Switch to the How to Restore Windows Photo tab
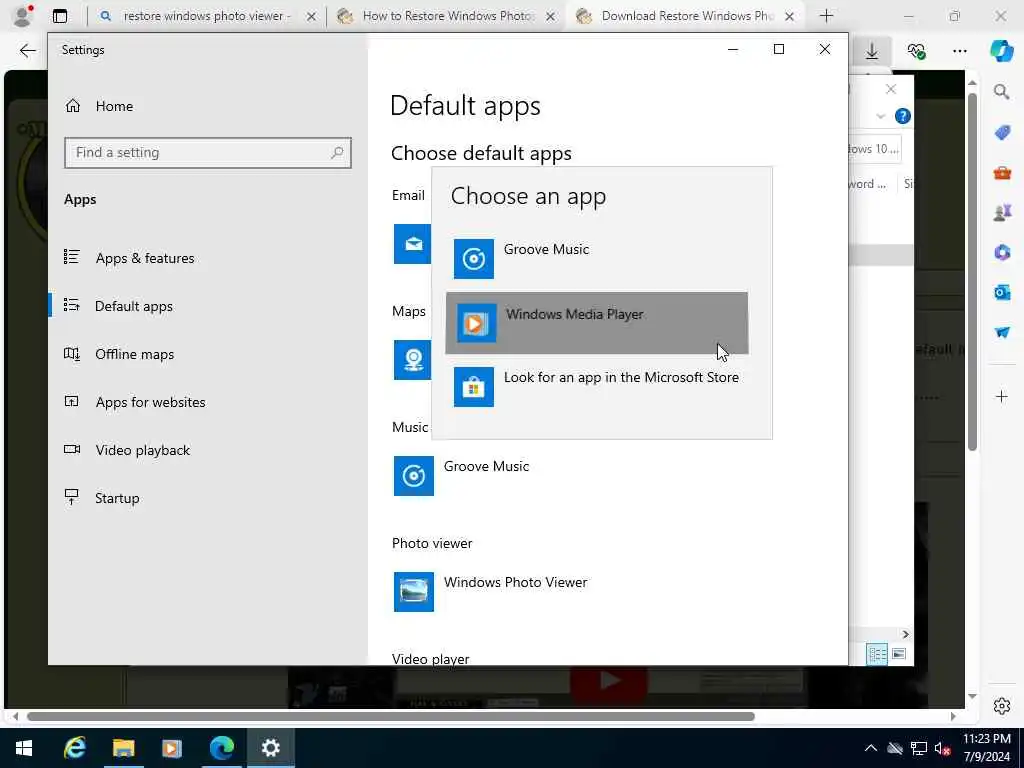Image resolution: width=1024 pixels, height=768 pixels. (x=447, y=16)
